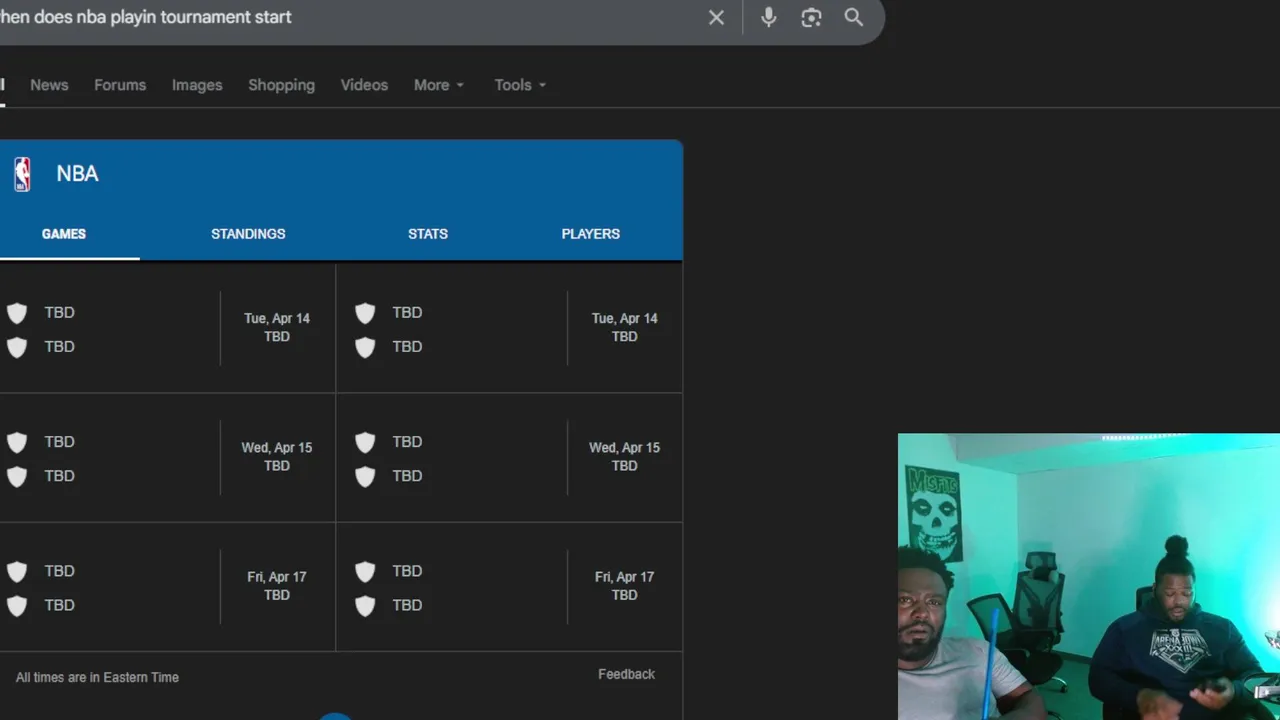The image size is (1280, 720).
Task: Clear the search query with the X icon
Action: click(716, 17)
